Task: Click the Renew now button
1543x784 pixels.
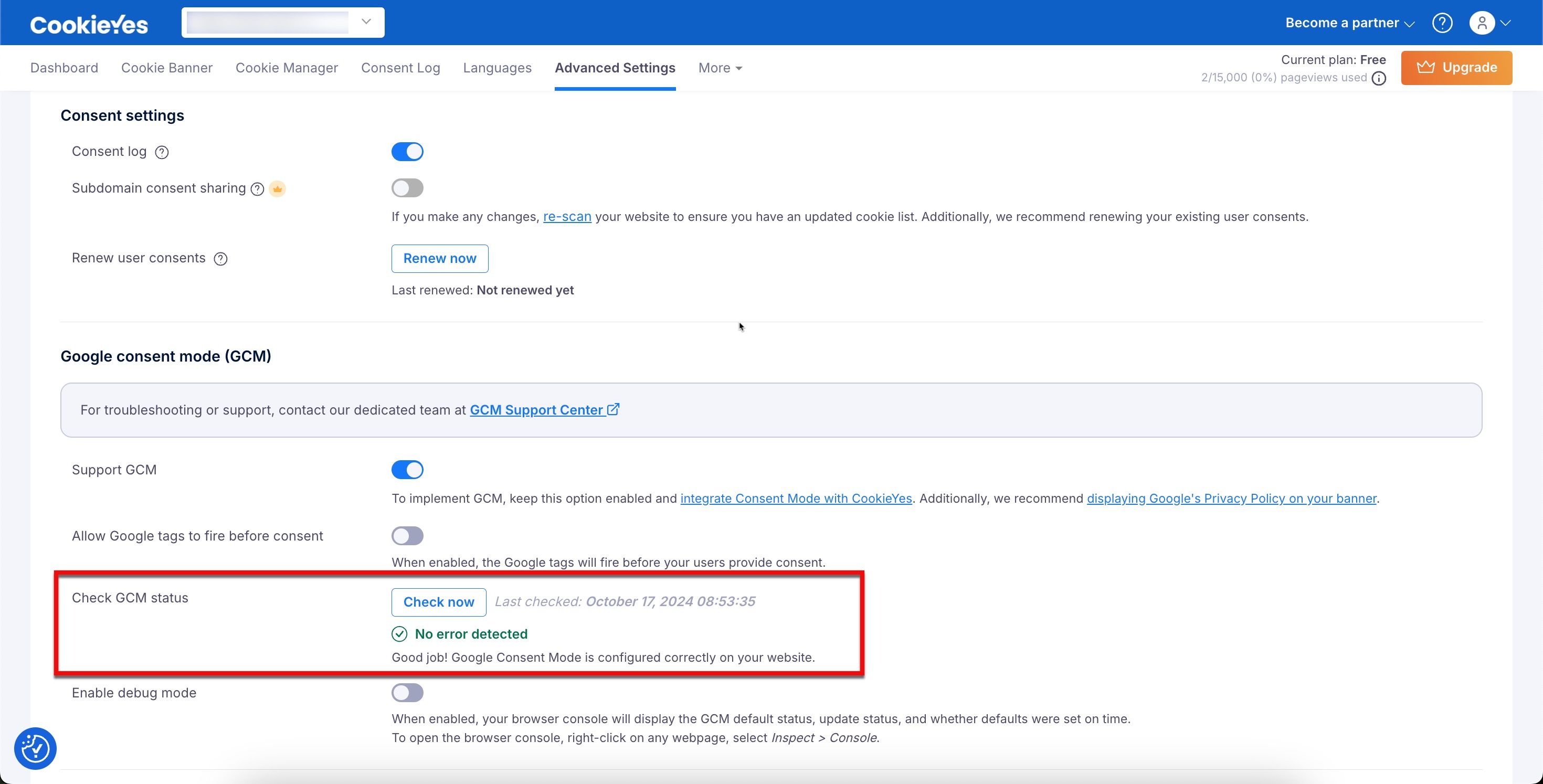Action: coord(440,259)
